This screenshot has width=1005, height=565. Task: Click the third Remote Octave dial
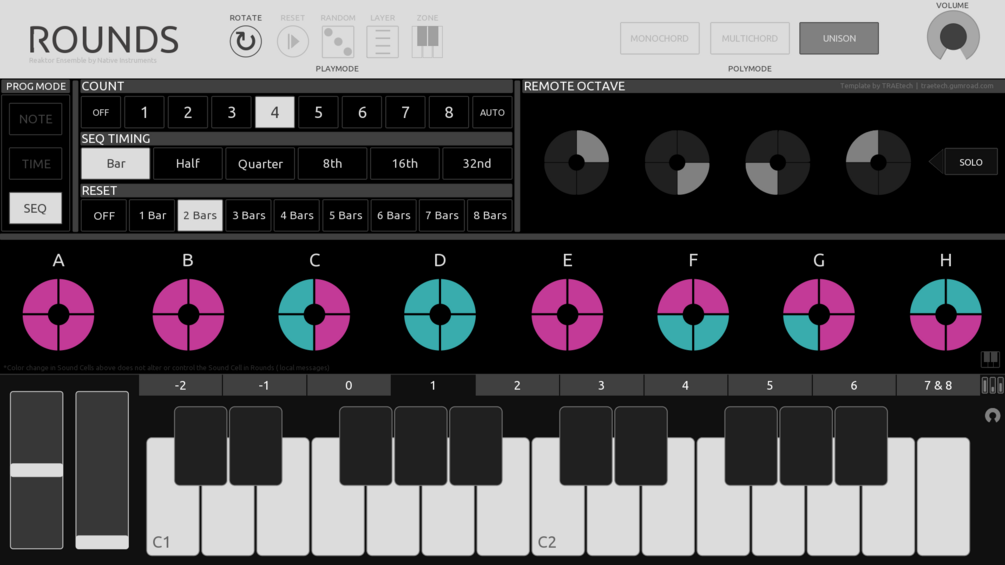pos(777,162)
